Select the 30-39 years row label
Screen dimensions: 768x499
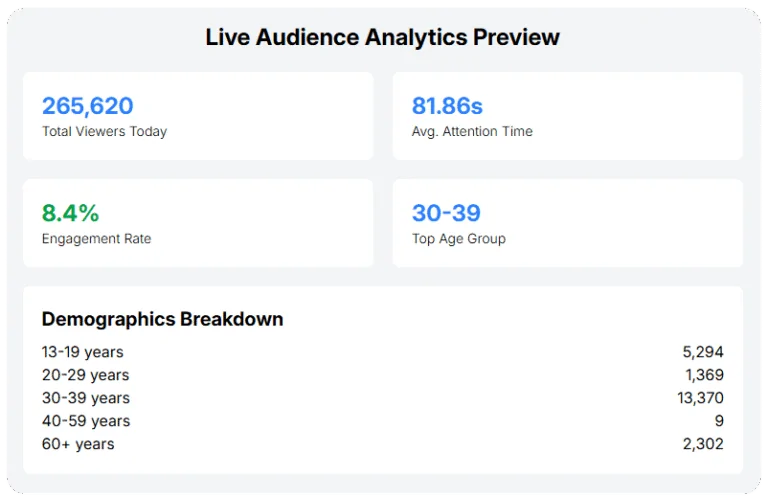[x=85, y=398]
